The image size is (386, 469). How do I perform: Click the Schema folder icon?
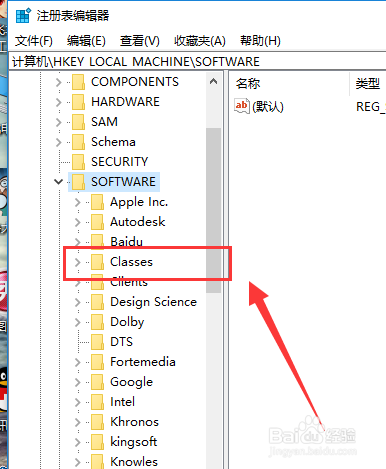click(x=78, y=142)
